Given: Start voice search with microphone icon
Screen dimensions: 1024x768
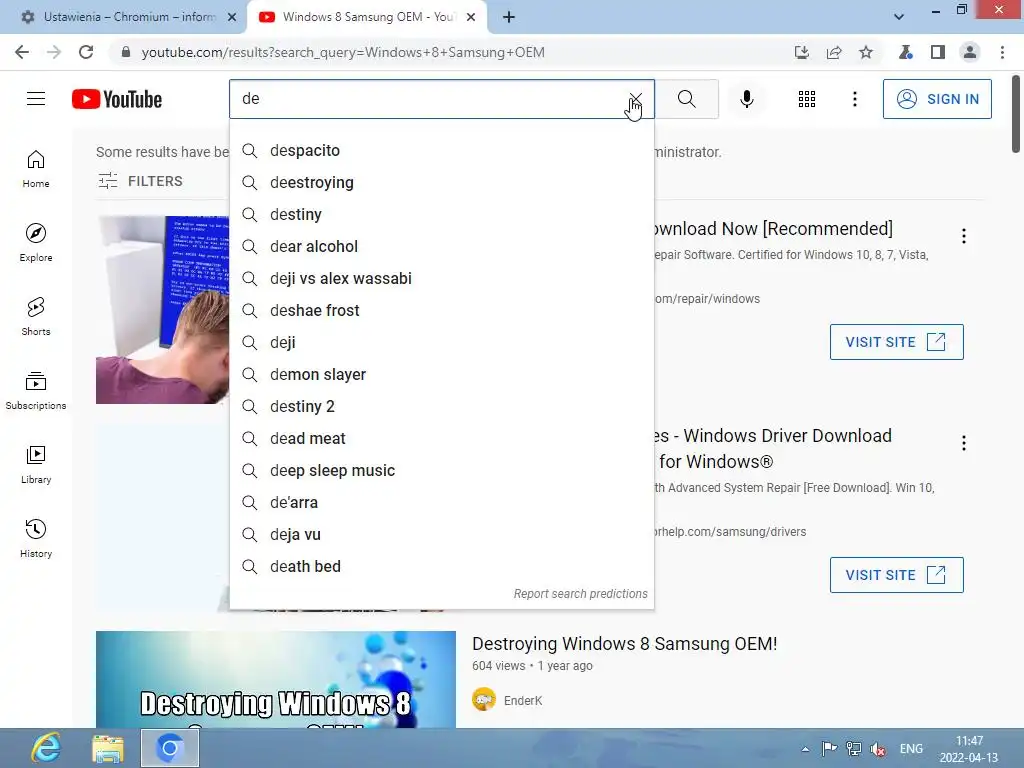Looking at the screenshot, I should coord(746,99).
